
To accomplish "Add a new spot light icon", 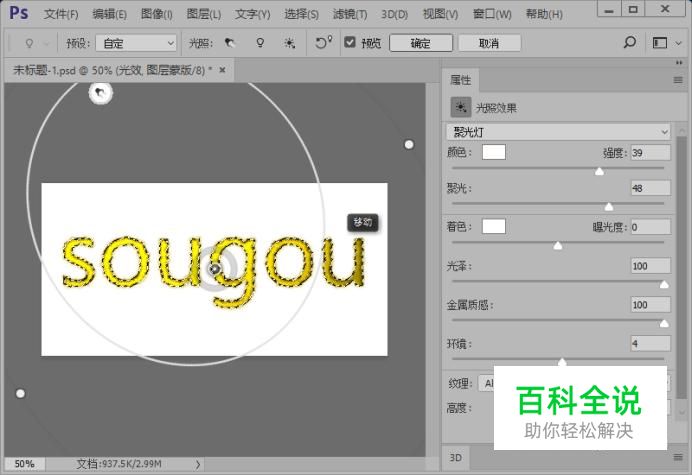I will [x=229, y=43].
